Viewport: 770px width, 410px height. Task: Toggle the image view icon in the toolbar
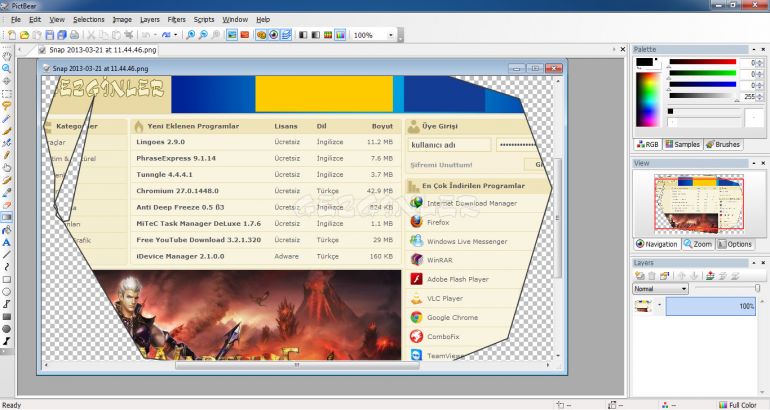pyautogui.click(x=232, y=35)
